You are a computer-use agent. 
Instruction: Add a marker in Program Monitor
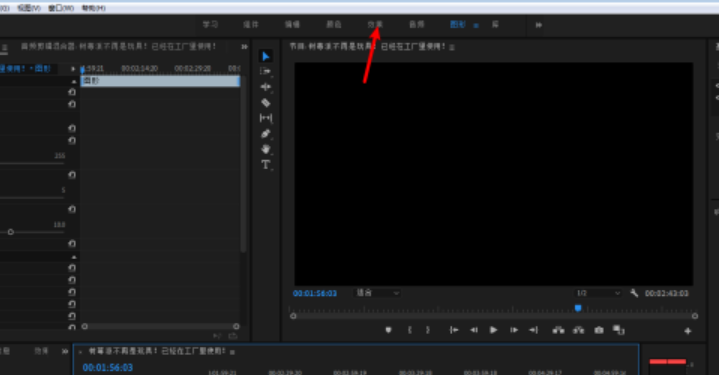(x=388, y=330)
